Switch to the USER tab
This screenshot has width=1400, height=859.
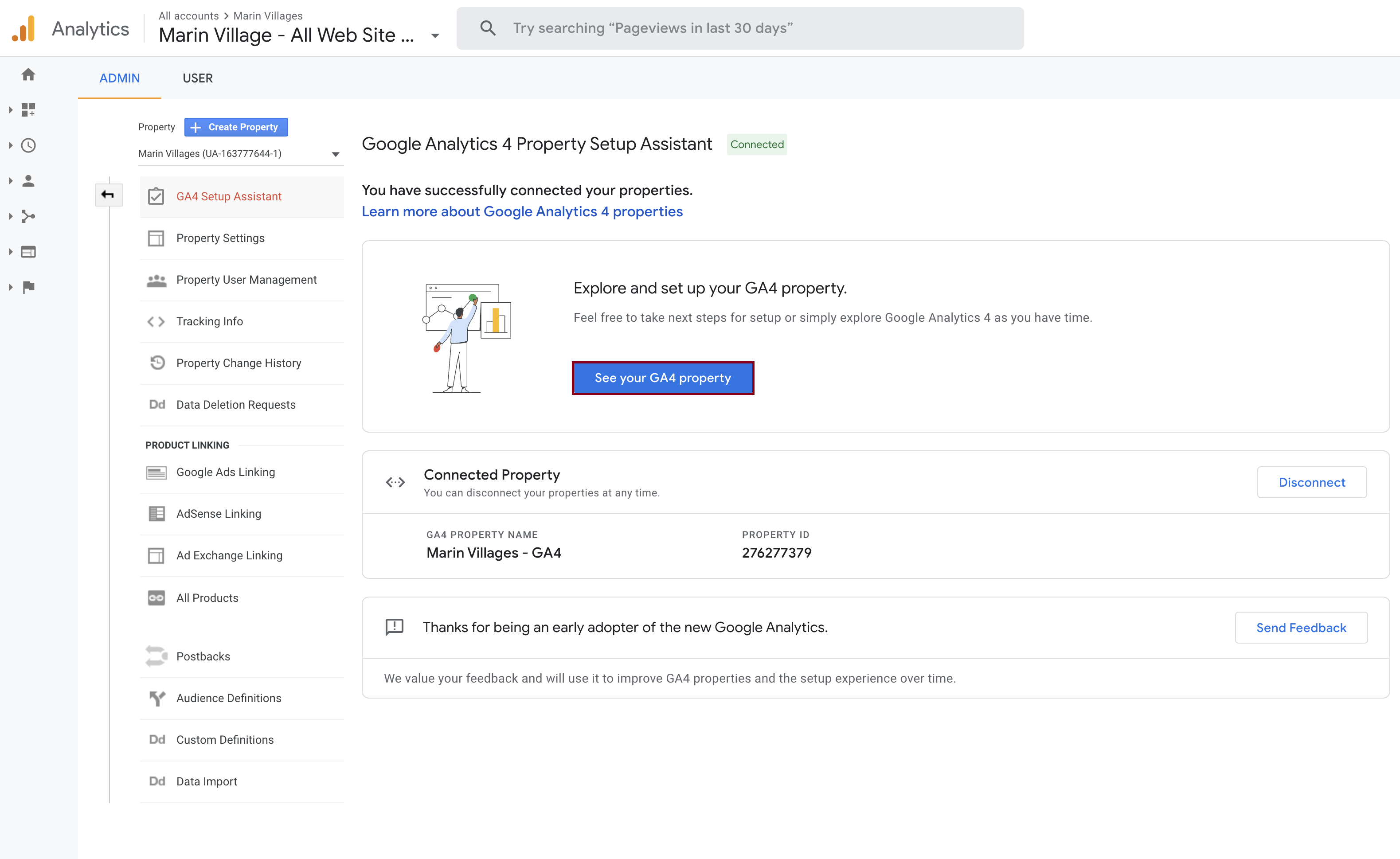pyautogui.click(x=198, y=78)
